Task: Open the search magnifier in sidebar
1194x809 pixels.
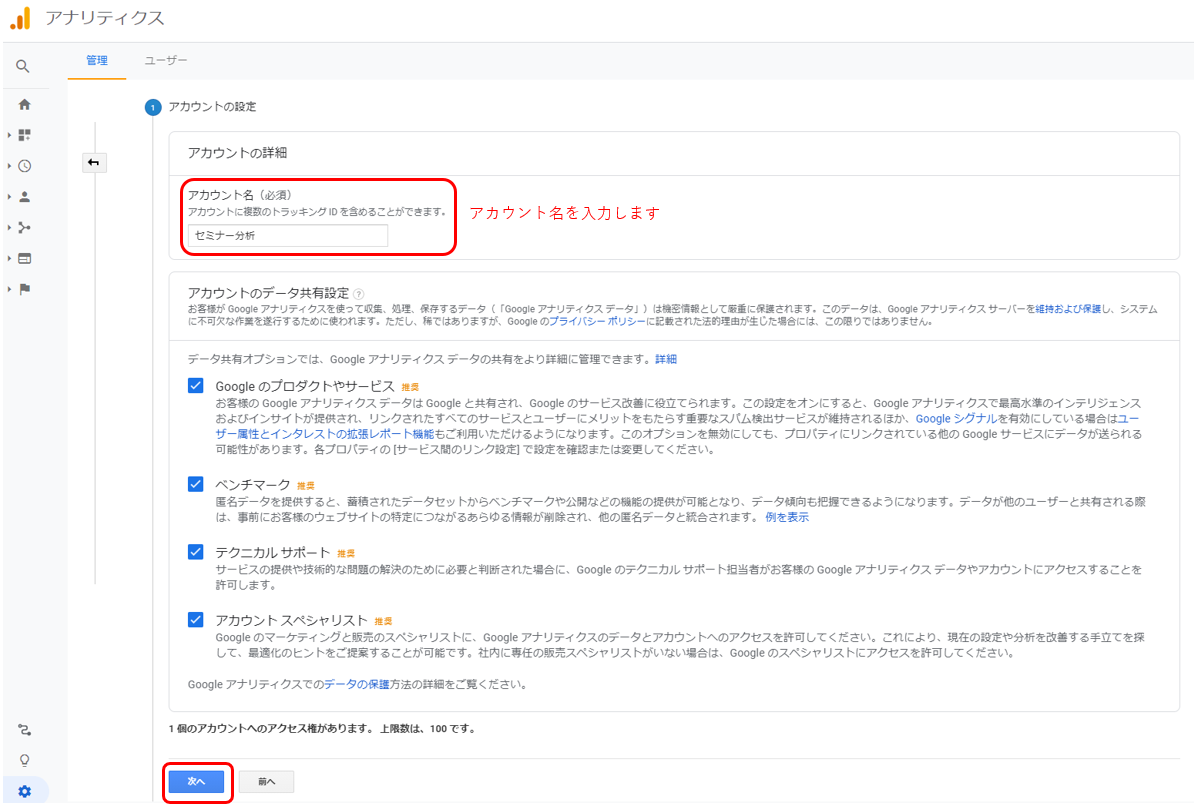Action: coord(23,66)
